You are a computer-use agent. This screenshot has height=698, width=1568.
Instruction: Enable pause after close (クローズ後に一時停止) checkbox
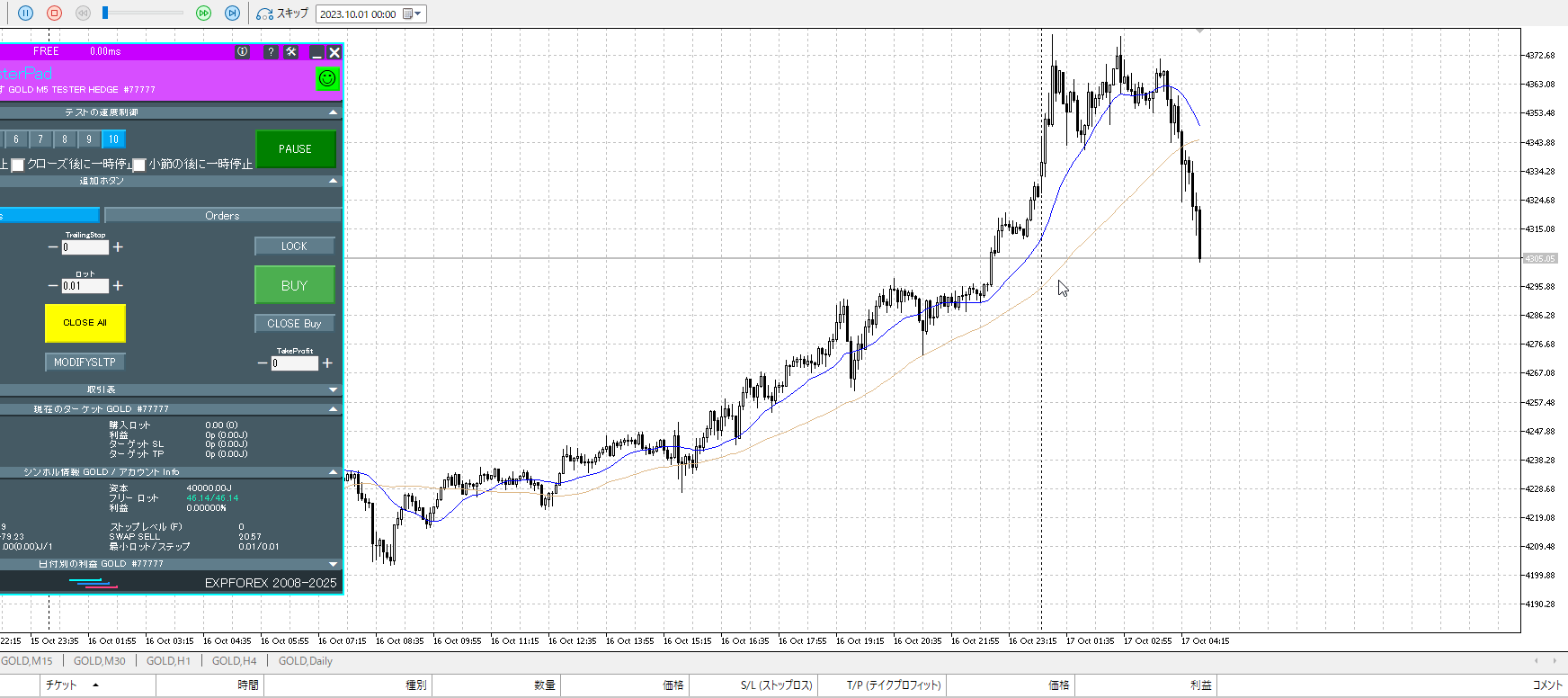(x=17, y=165)
